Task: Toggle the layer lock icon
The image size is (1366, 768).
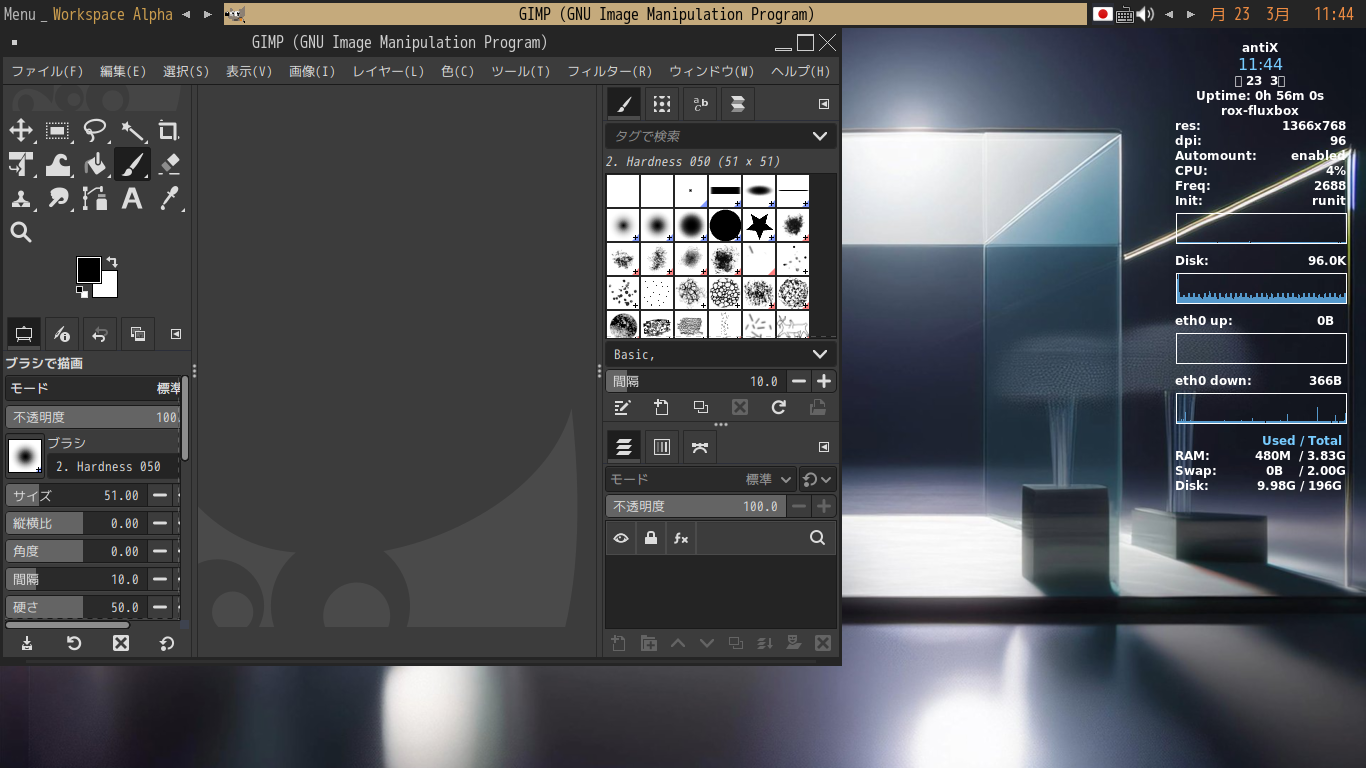Action: pyautogui.click(x=651, y=538)
